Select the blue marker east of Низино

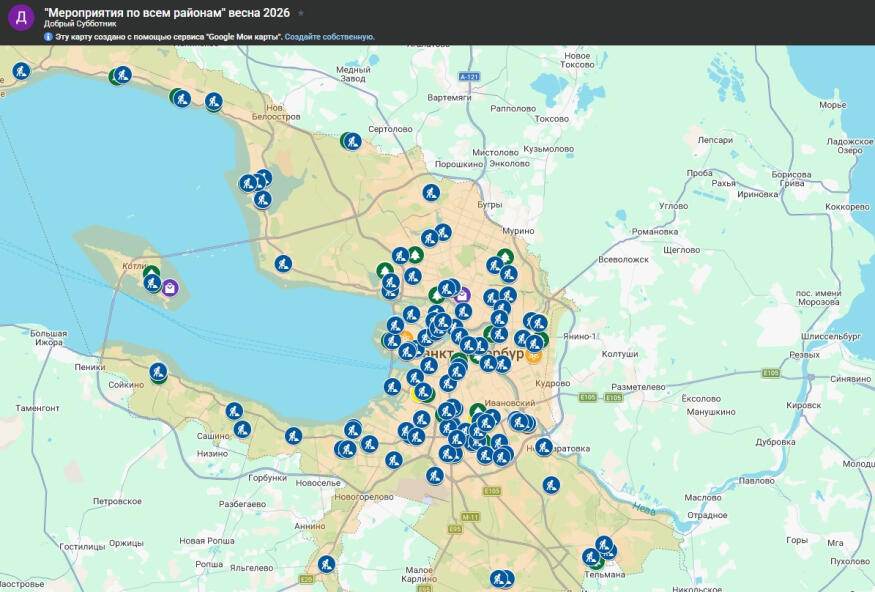pos(293,436)
